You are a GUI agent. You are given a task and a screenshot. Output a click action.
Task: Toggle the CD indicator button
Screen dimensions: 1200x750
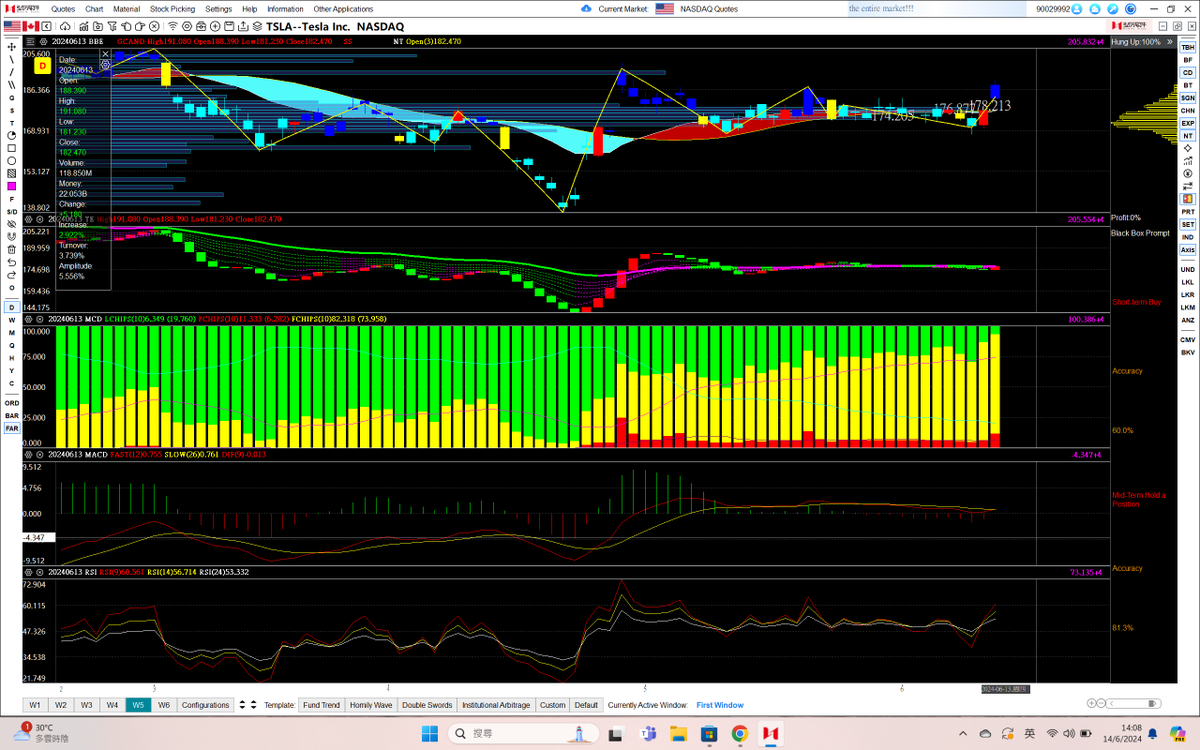click(1187, 73)
